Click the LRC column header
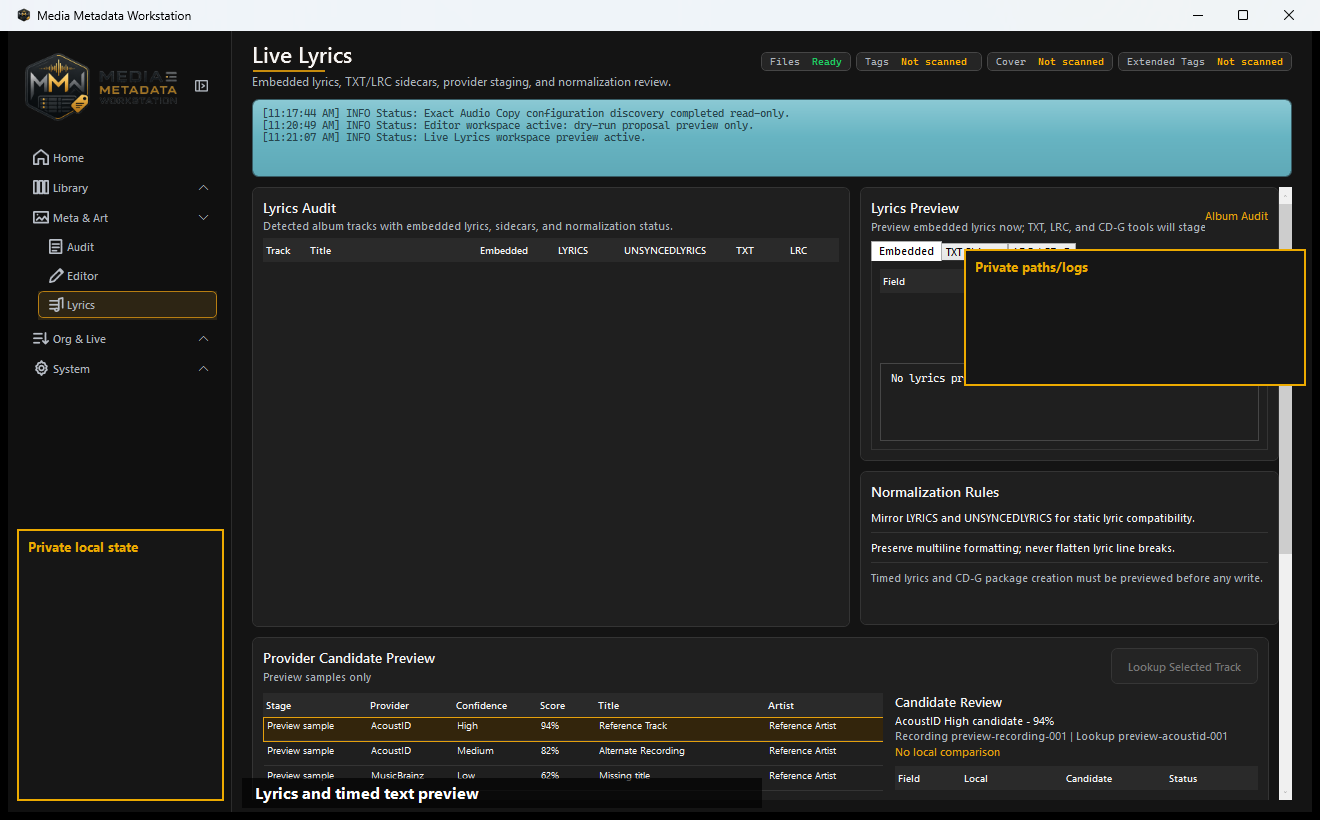This screenshot has height=820, width=1320. 798,251
